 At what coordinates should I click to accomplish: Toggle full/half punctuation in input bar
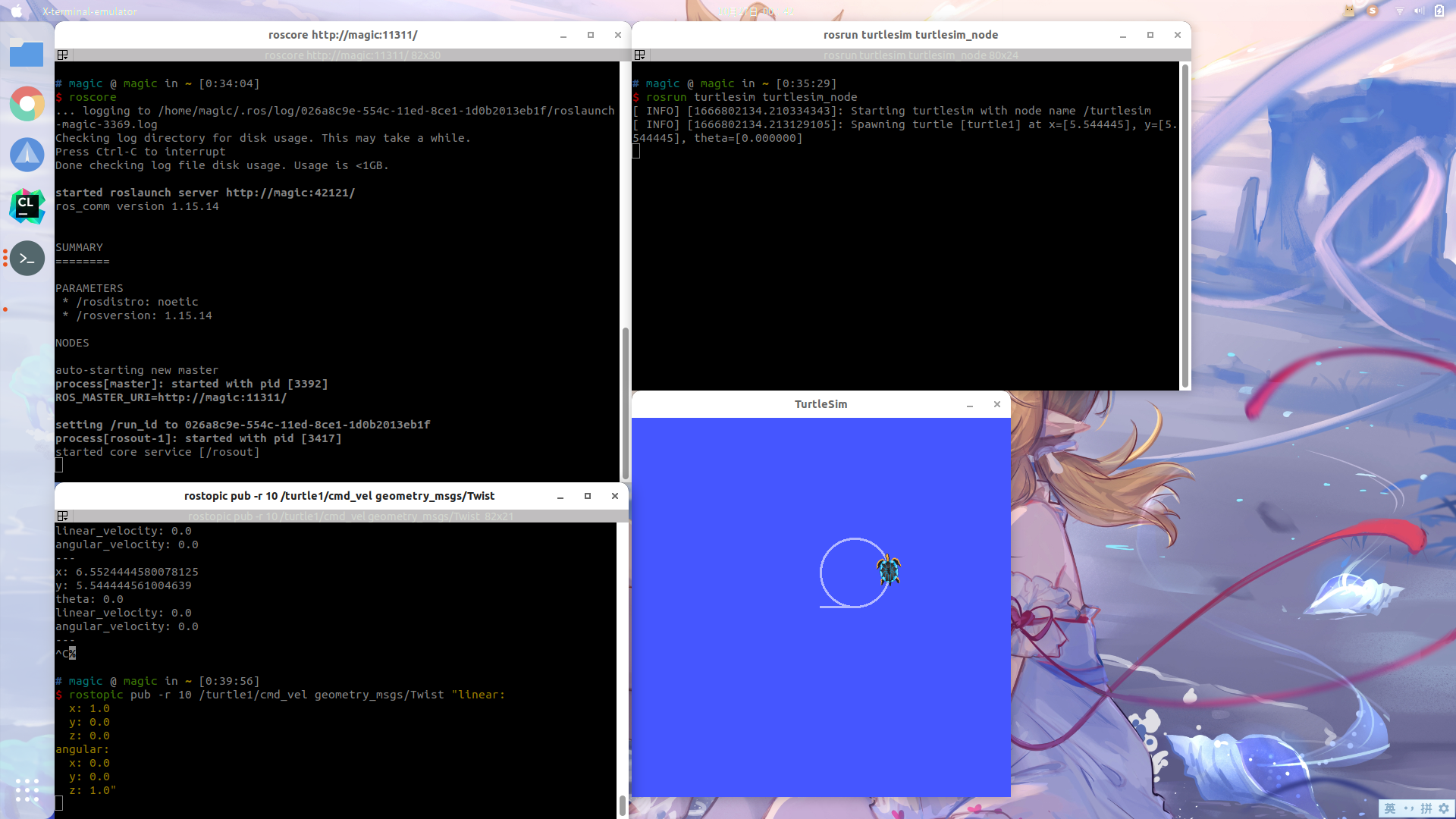pos(1408,808)
